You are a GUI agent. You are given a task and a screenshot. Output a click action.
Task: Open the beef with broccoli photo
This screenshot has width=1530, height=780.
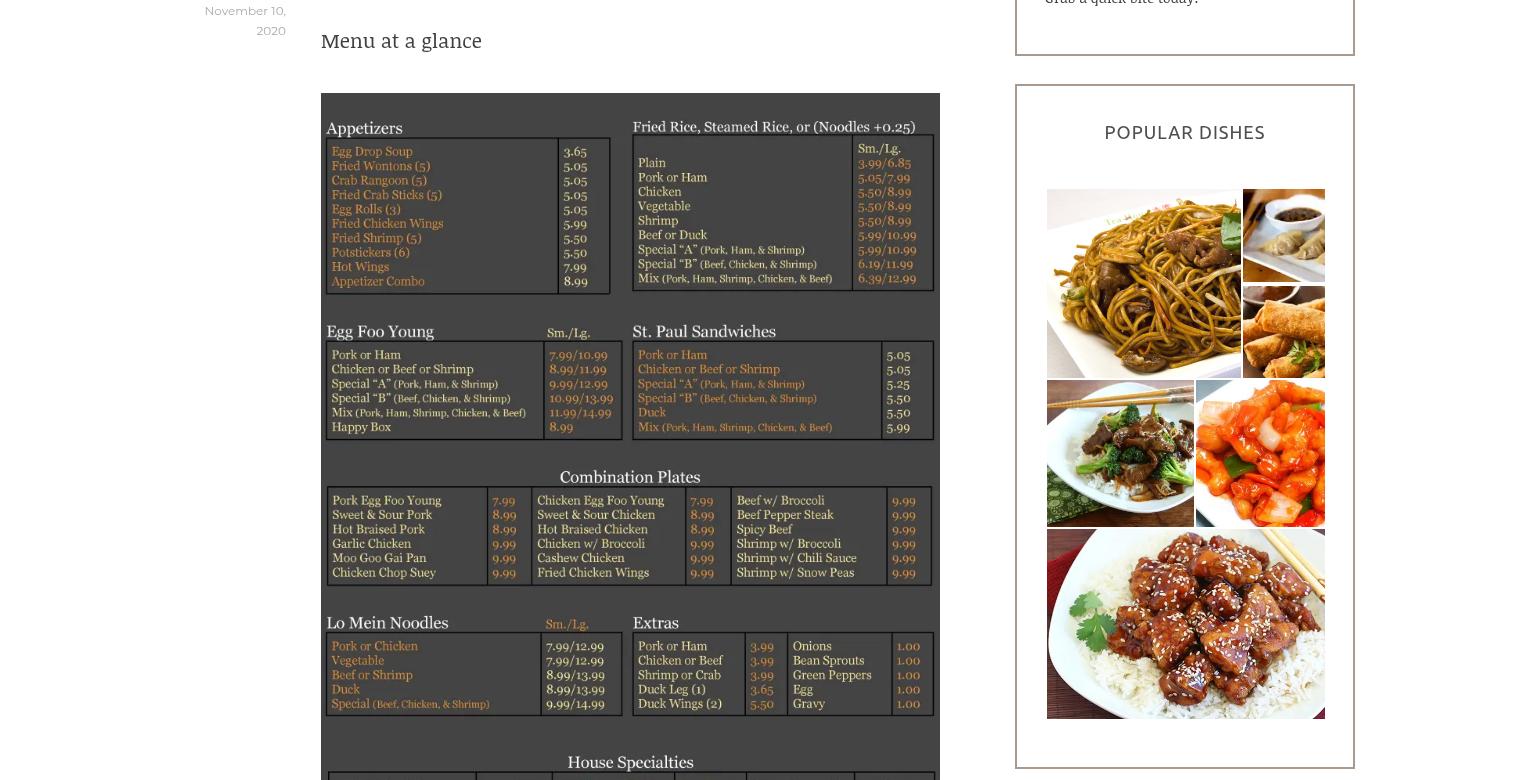click(x=1120, y=453)
